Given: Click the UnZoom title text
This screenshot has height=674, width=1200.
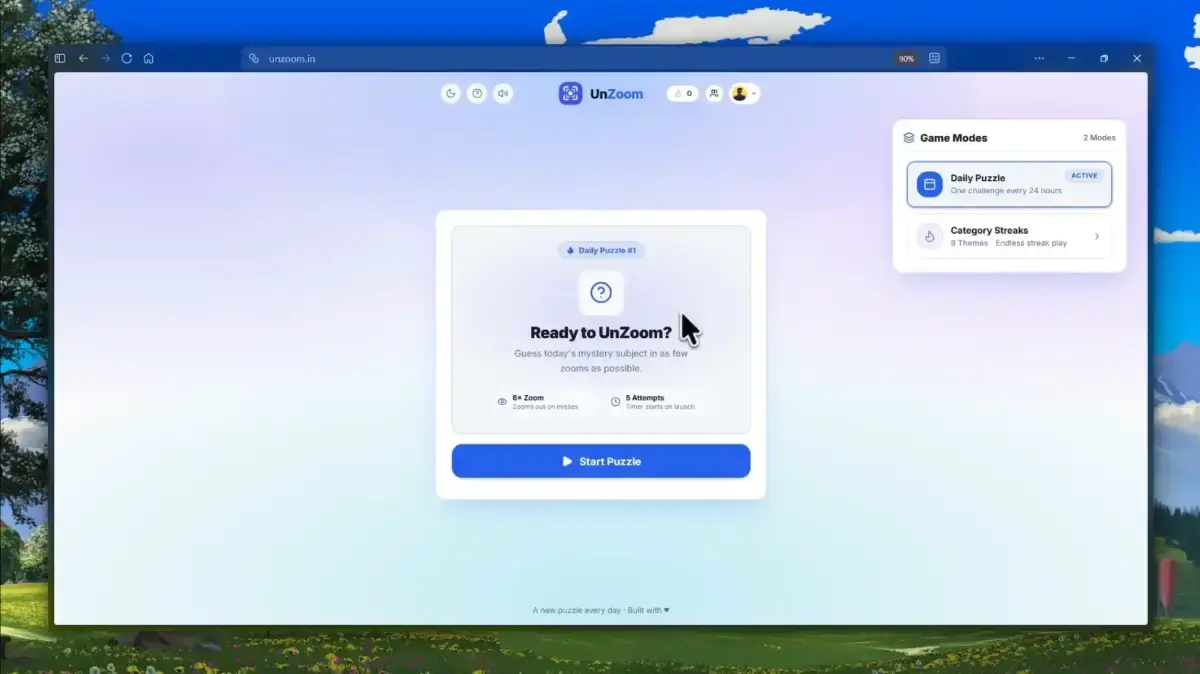Looking at the screenshot, I should [616, 94].
